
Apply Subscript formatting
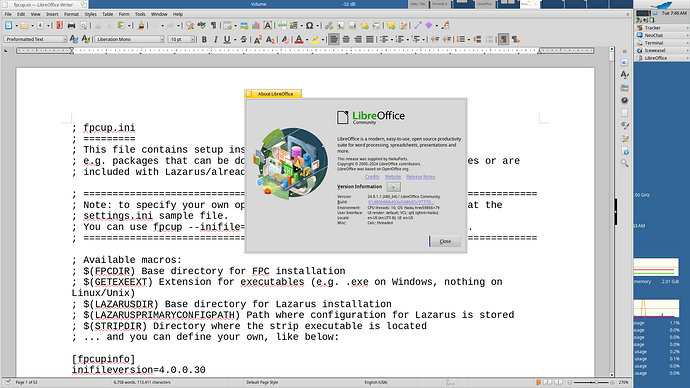point(270,39)
